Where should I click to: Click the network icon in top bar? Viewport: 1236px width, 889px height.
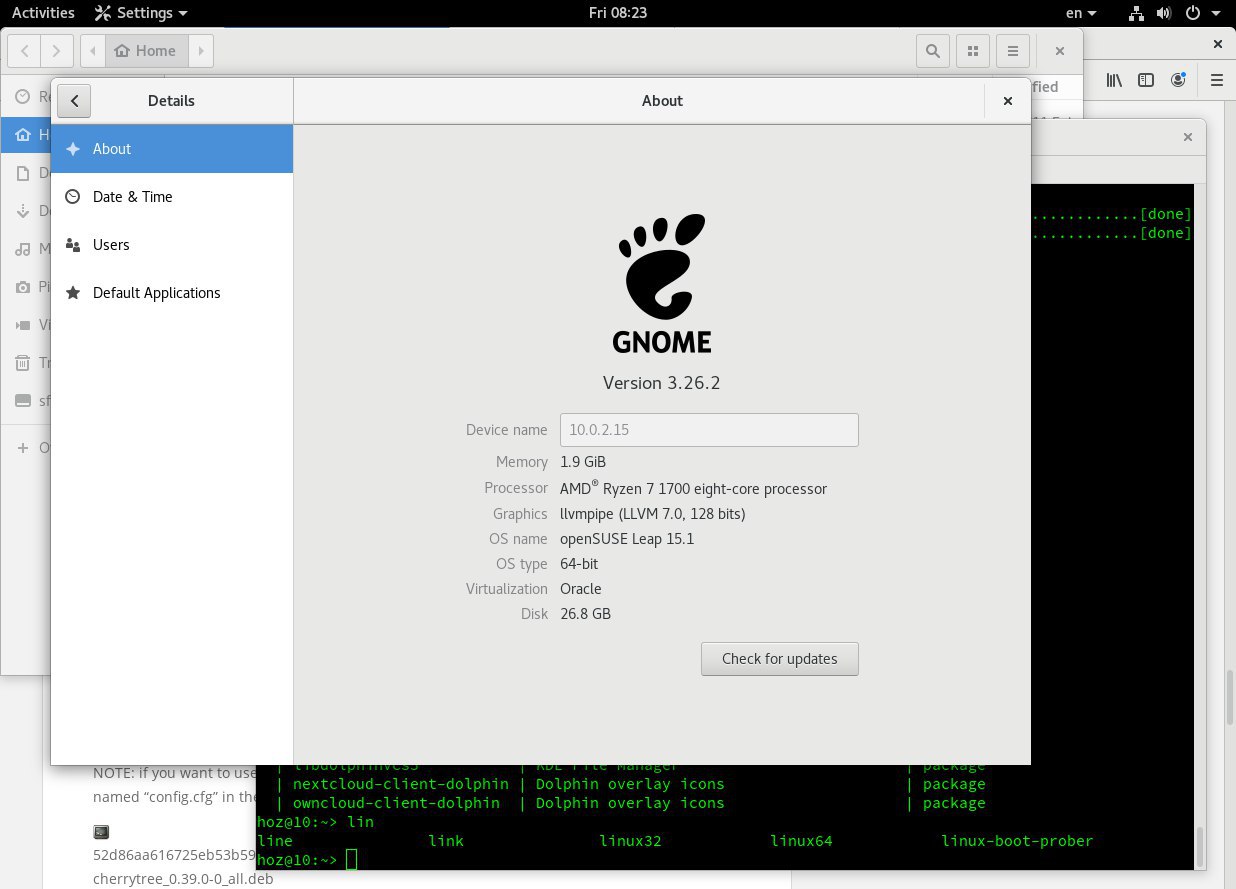pyautogui.click(x=1137, y=13)
